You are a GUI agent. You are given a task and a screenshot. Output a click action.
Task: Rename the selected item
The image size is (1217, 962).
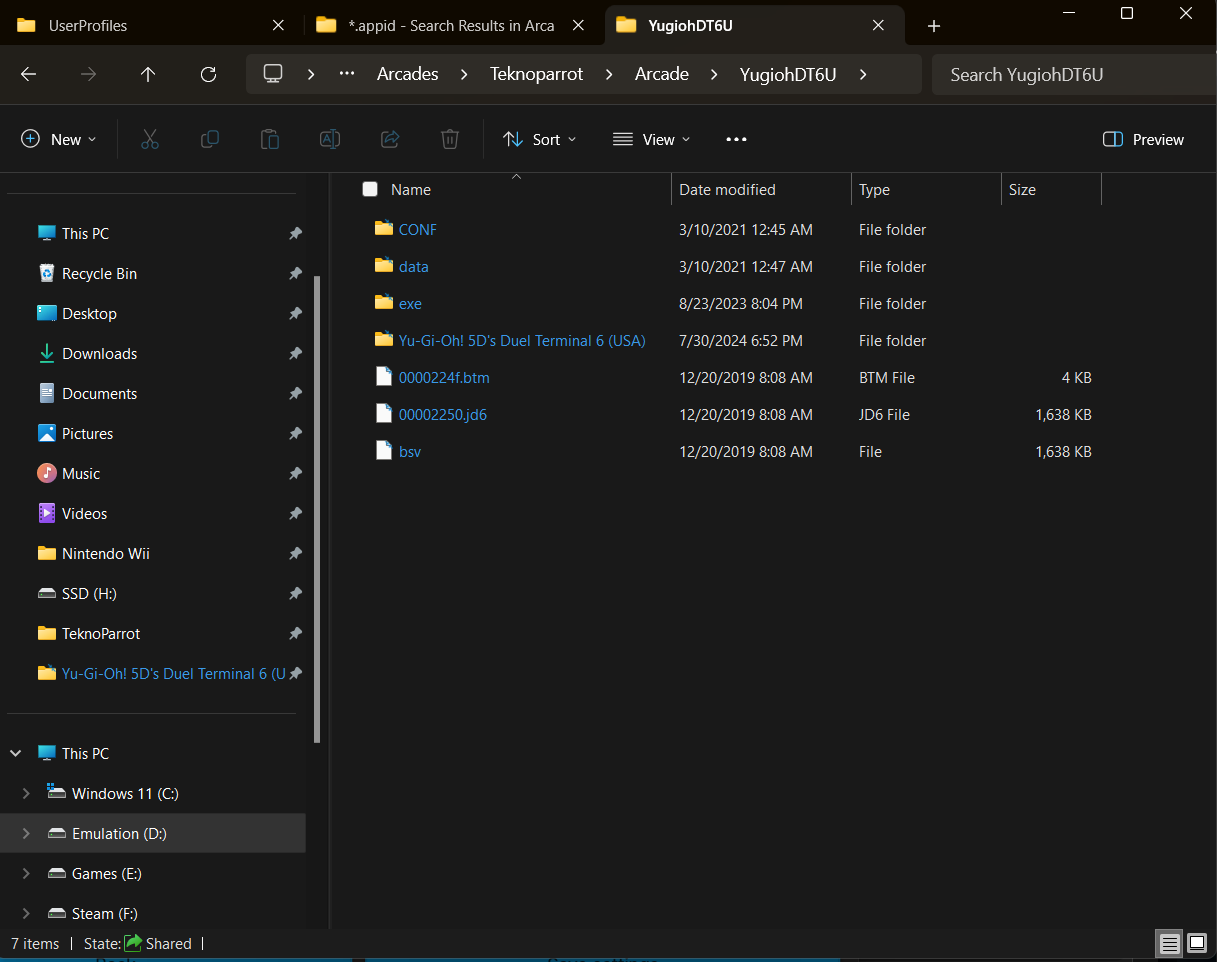pos(330,139)
